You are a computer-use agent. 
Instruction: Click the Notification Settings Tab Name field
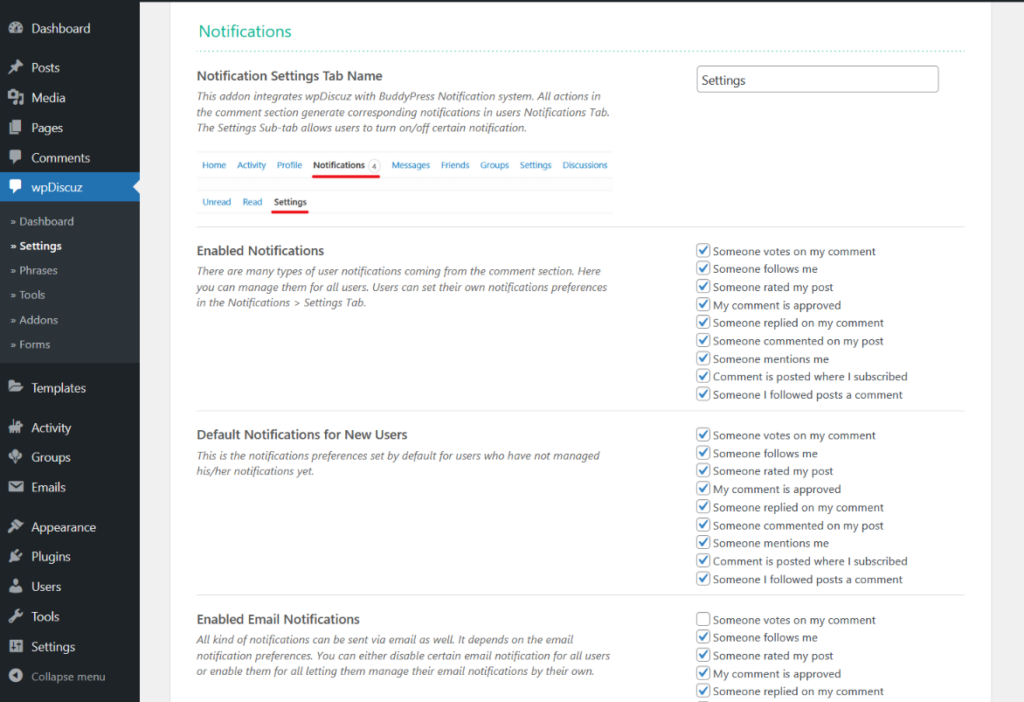pos(817,78)
